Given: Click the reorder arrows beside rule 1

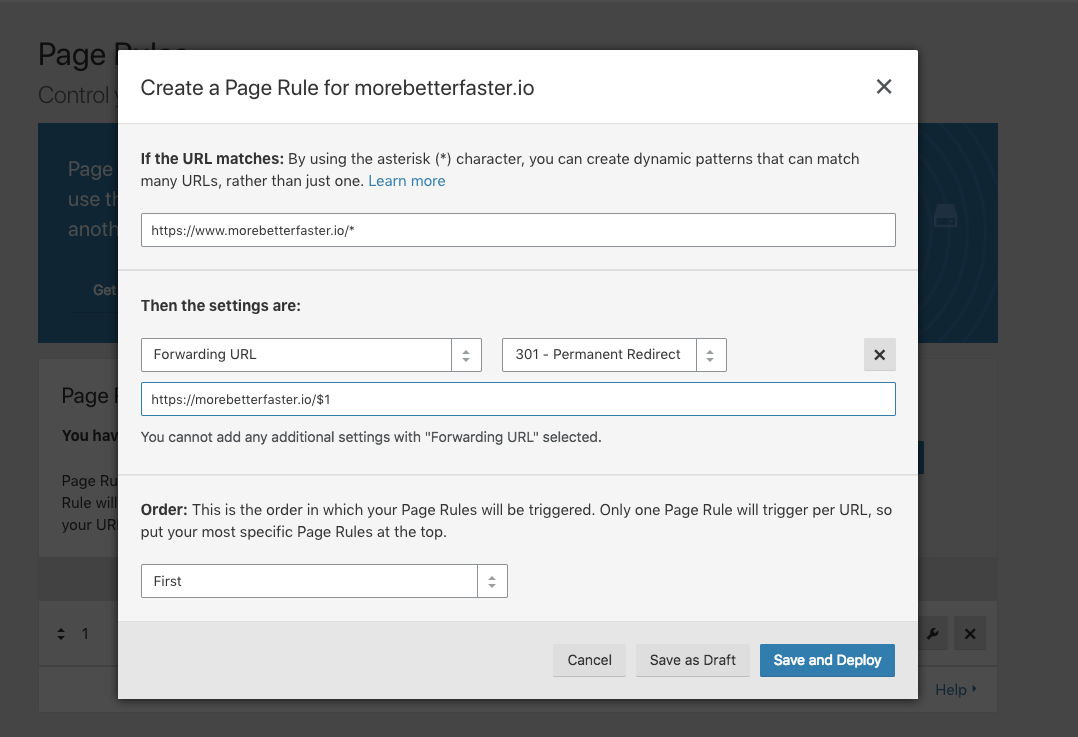Looking at the screenshot, I should (60, 634).
